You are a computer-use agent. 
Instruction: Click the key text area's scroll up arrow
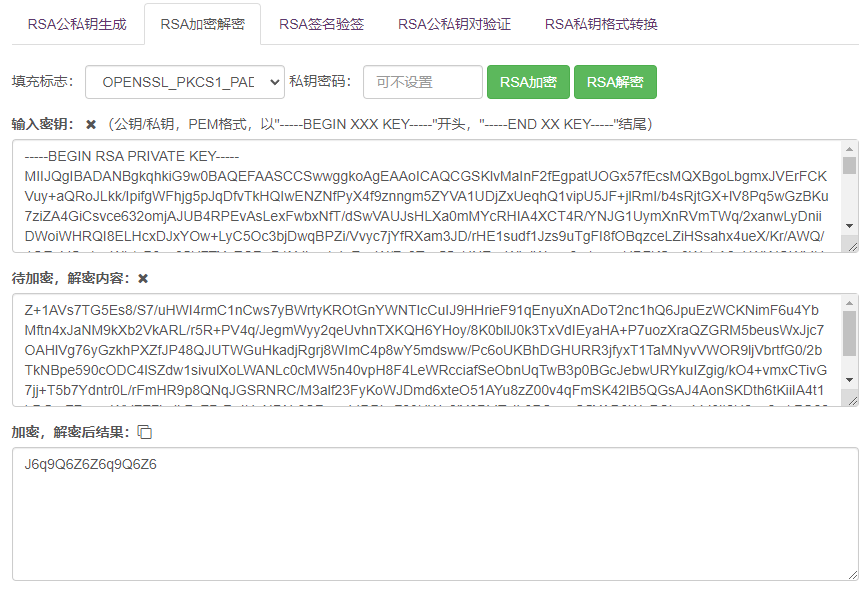coord(850,148)
